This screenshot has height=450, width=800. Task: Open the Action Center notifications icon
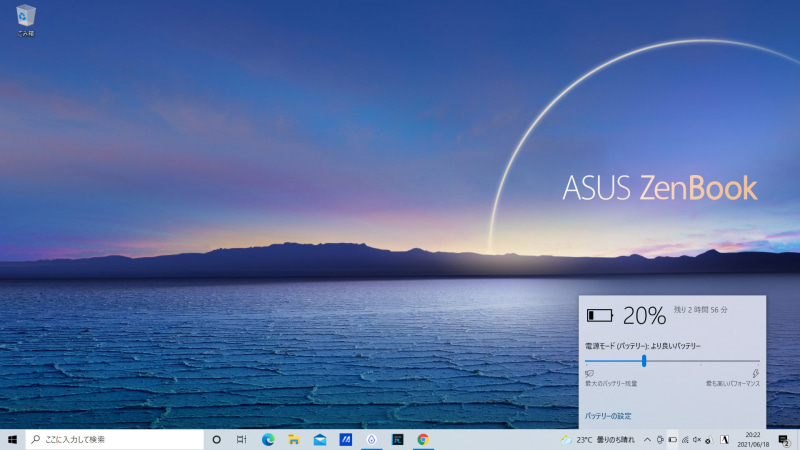(x=784, y=439)
